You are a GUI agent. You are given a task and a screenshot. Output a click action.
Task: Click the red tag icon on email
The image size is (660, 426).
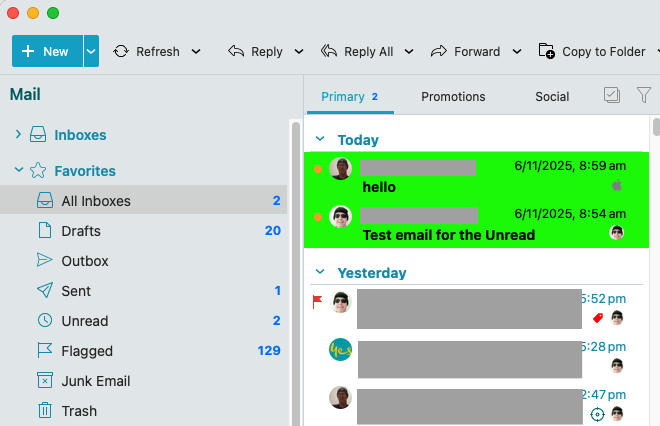click(598, 318)
